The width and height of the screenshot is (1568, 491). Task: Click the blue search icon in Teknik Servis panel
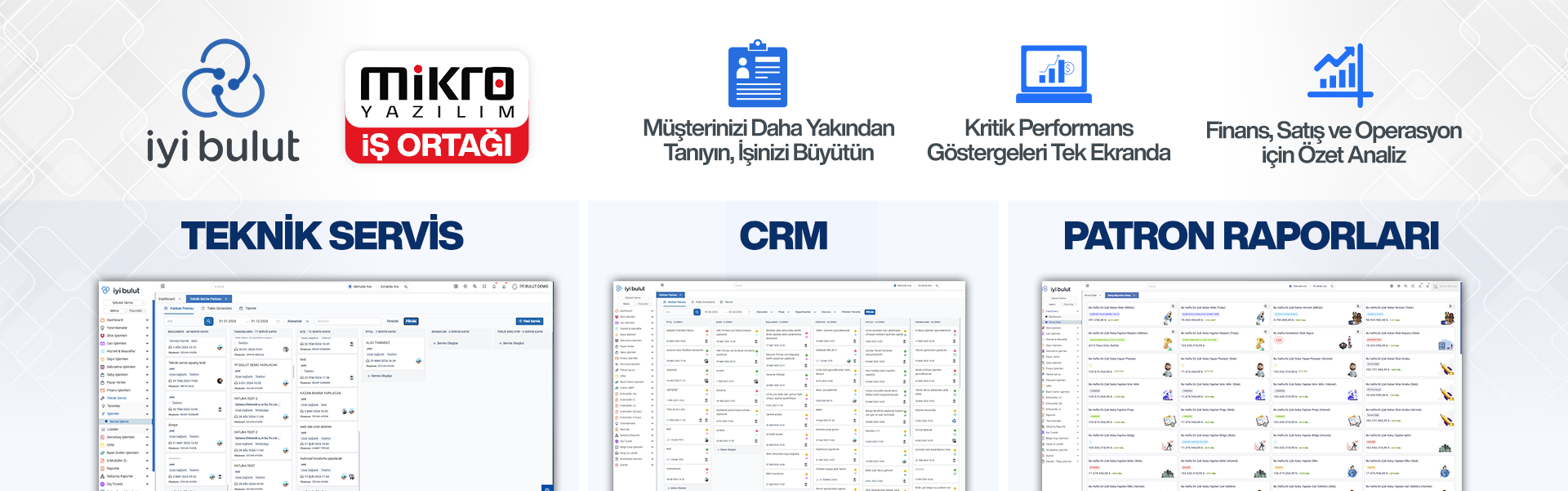(209, 321)
